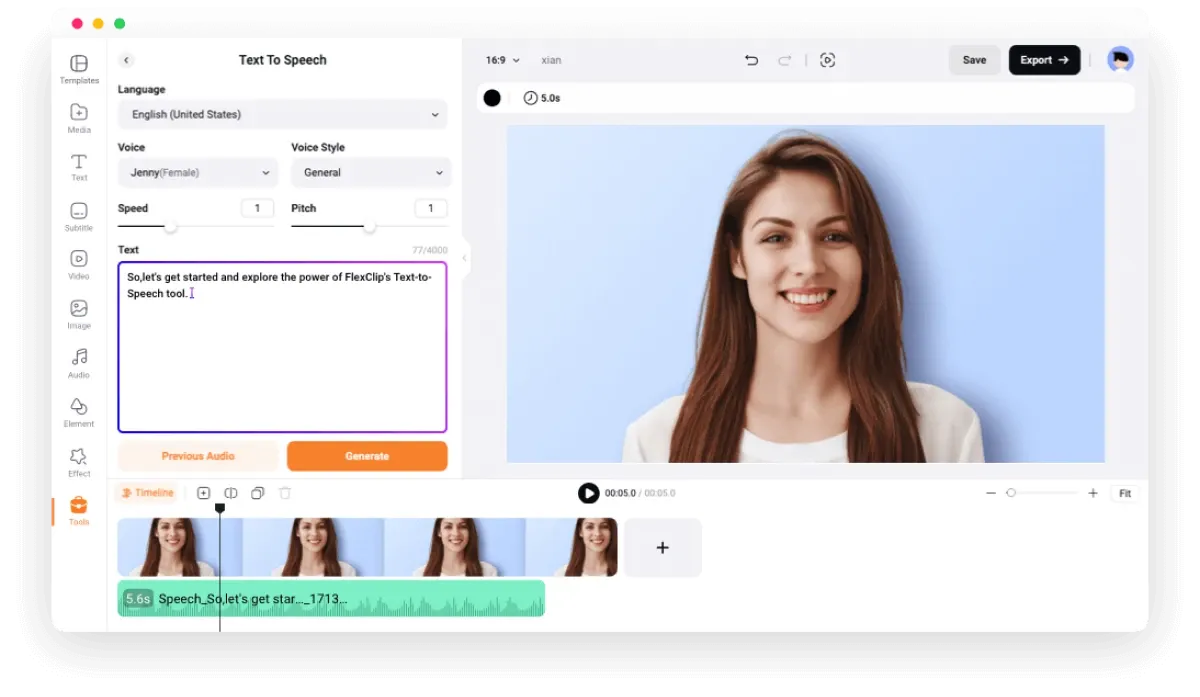The width and height of the screenshot is (1200, 697).
Task: Expand the Language dropdown English (United States)
Action: click(x=283, y=115)
